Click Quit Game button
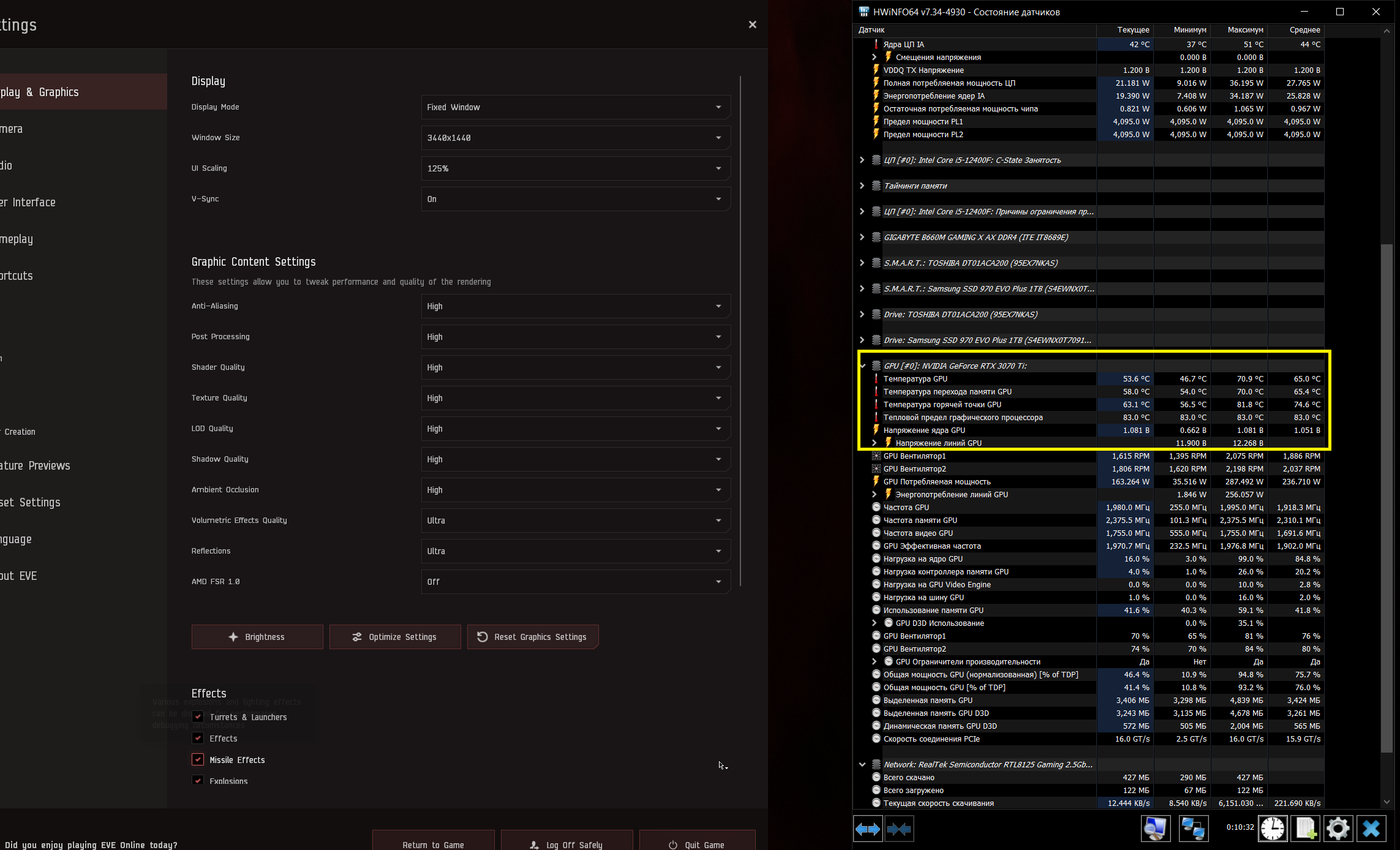Image resolution: width=1400 pixels, height=850 pixels. pyautogui.click(x=698, y=840)
